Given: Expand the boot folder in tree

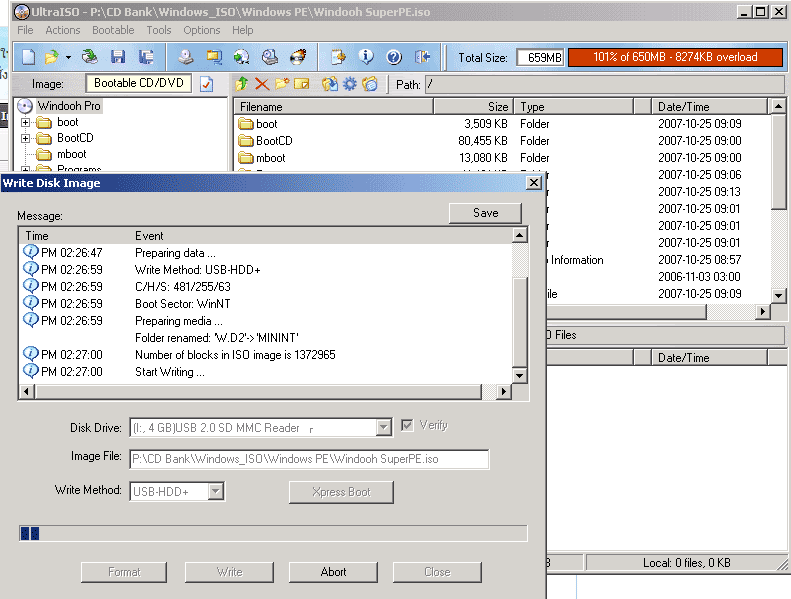Looking at the screenshot, I should 25,122.
